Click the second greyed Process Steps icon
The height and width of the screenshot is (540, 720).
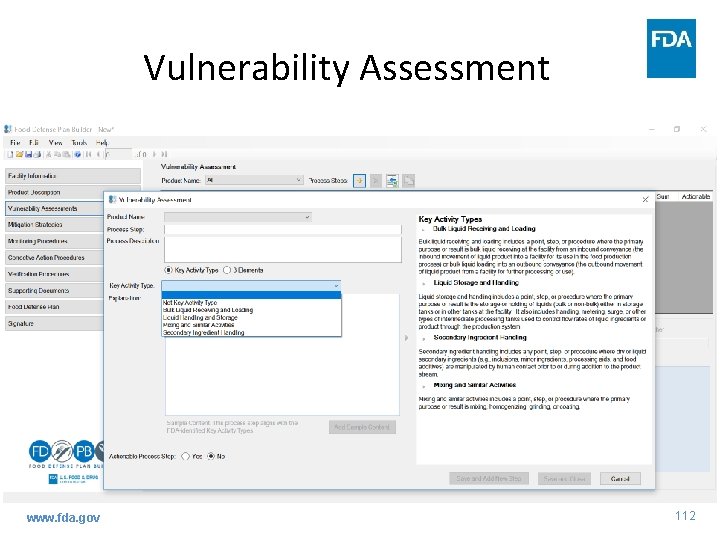click(x=376, y=181)
